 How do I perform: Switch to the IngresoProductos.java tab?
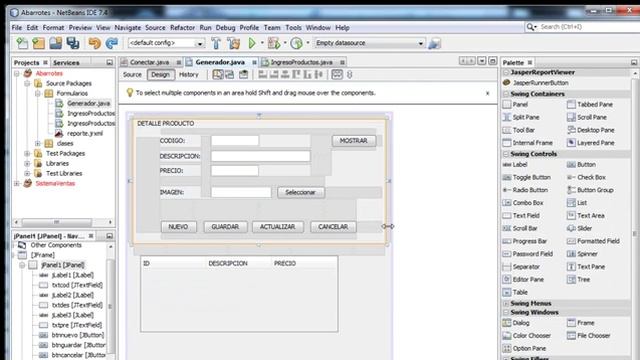tap(302, 62)
